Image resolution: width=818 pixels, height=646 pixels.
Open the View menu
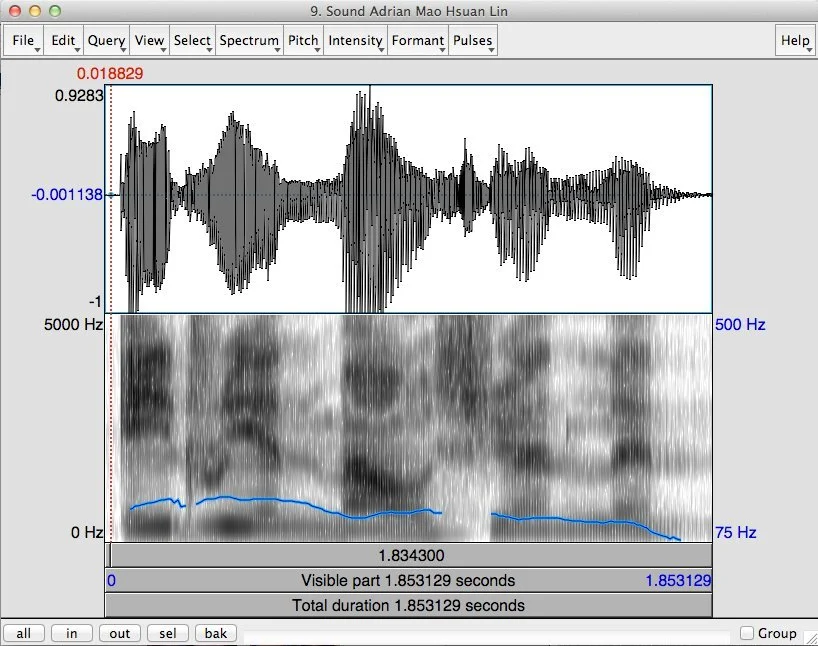149,41
